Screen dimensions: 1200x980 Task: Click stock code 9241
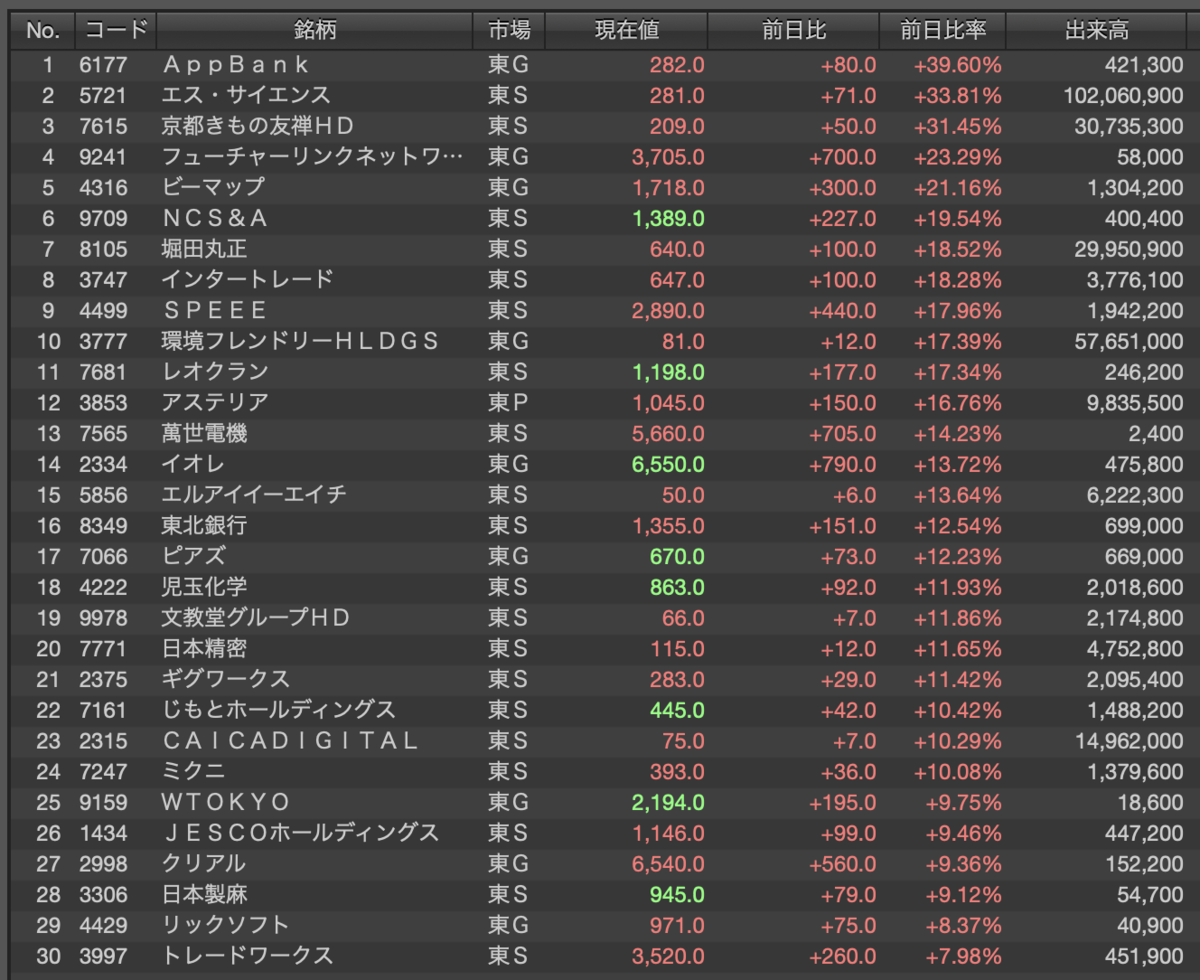104,157
